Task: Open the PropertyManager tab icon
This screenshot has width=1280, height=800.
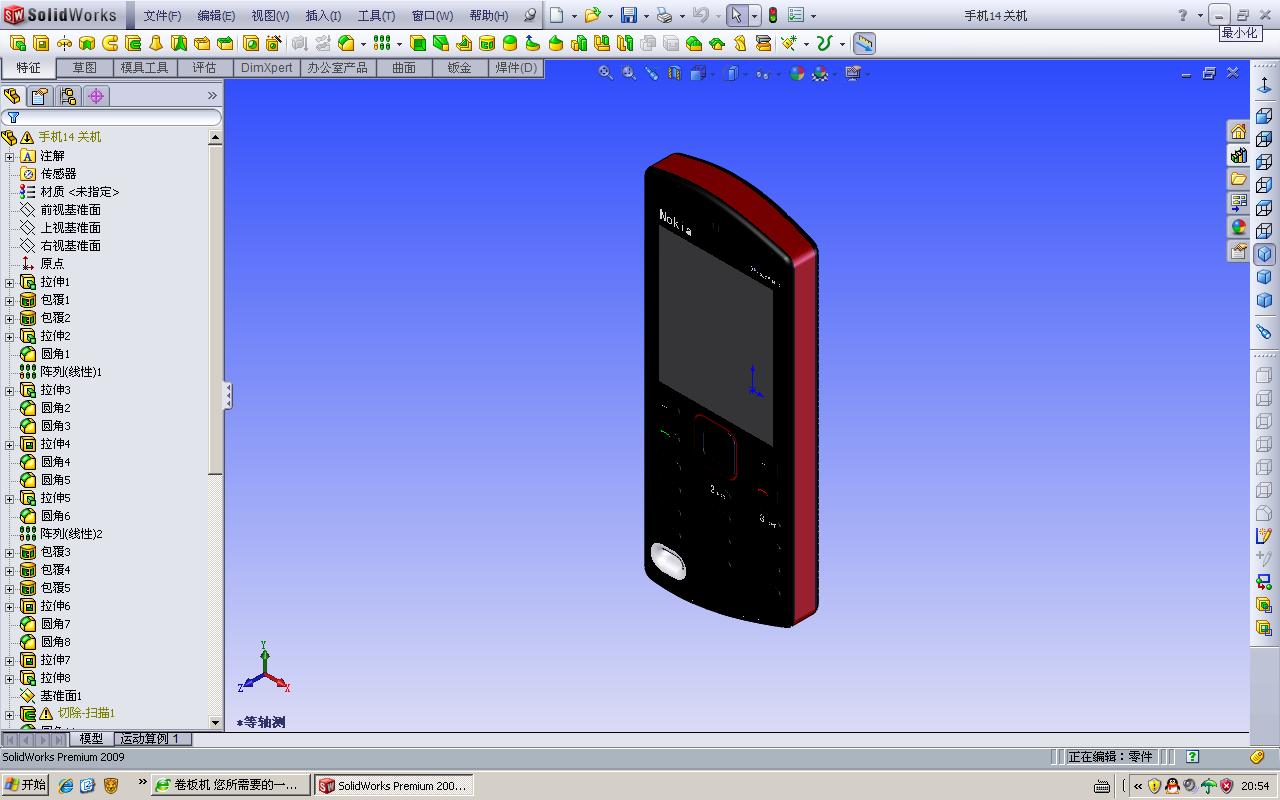Action: 40,96
